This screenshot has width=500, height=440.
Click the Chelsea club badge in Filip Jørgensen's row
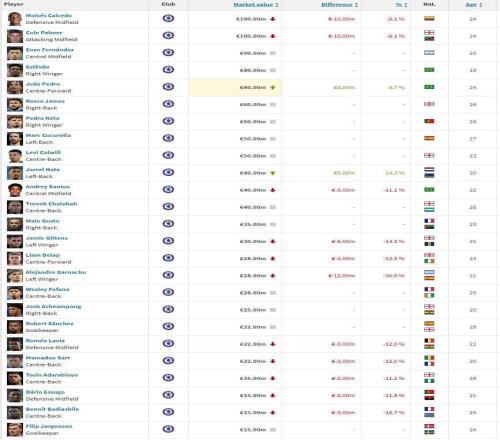(x=168, y=429)
